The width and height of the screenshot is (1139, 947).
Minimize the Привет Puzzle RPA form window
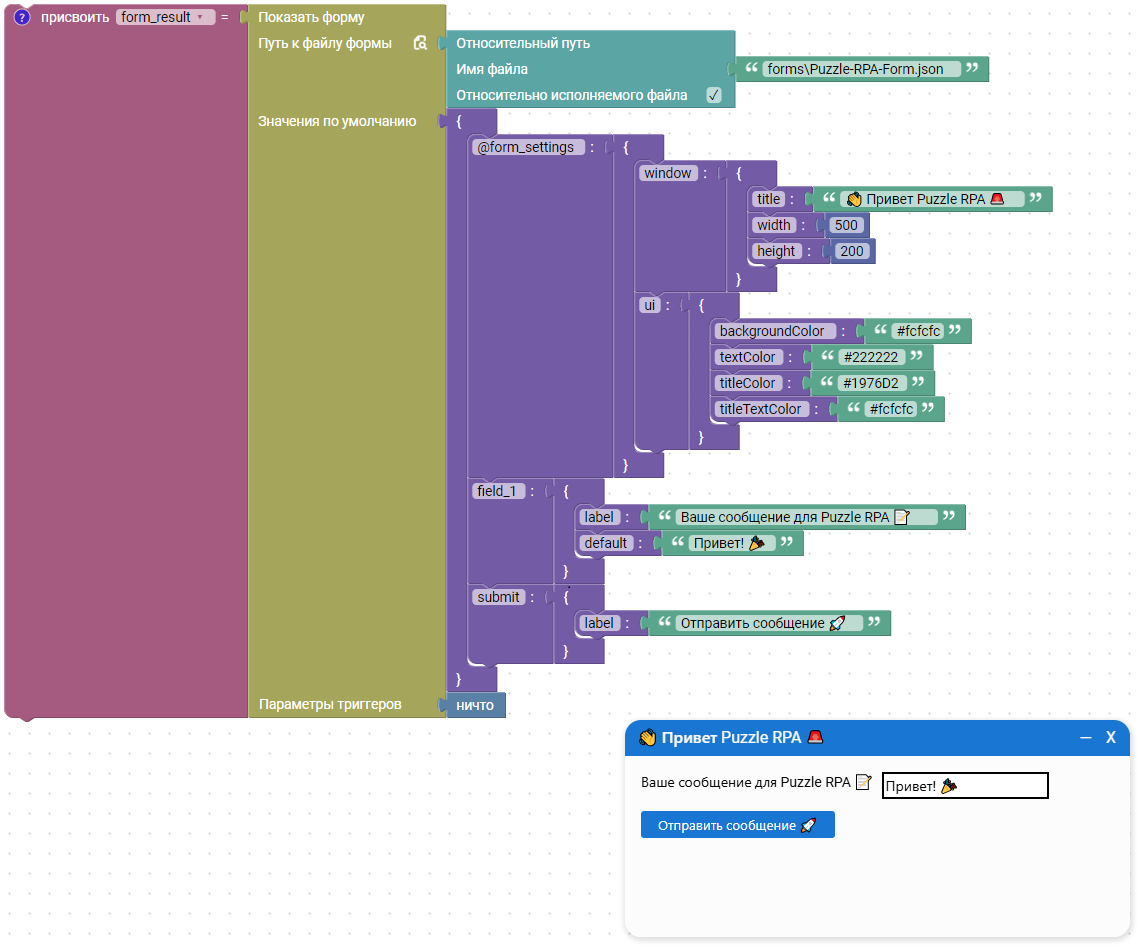[1086, 738]
